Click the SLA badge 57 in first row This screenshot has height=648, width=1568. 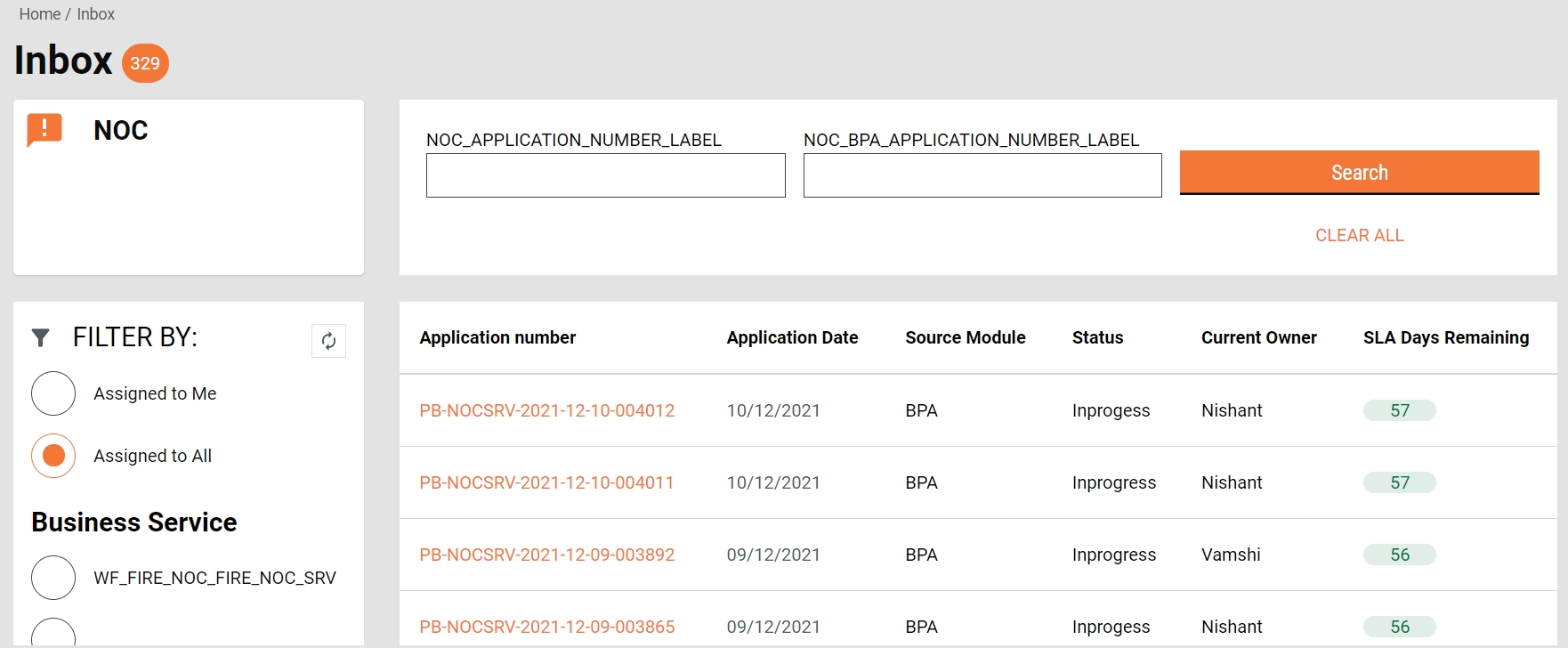1399,410
